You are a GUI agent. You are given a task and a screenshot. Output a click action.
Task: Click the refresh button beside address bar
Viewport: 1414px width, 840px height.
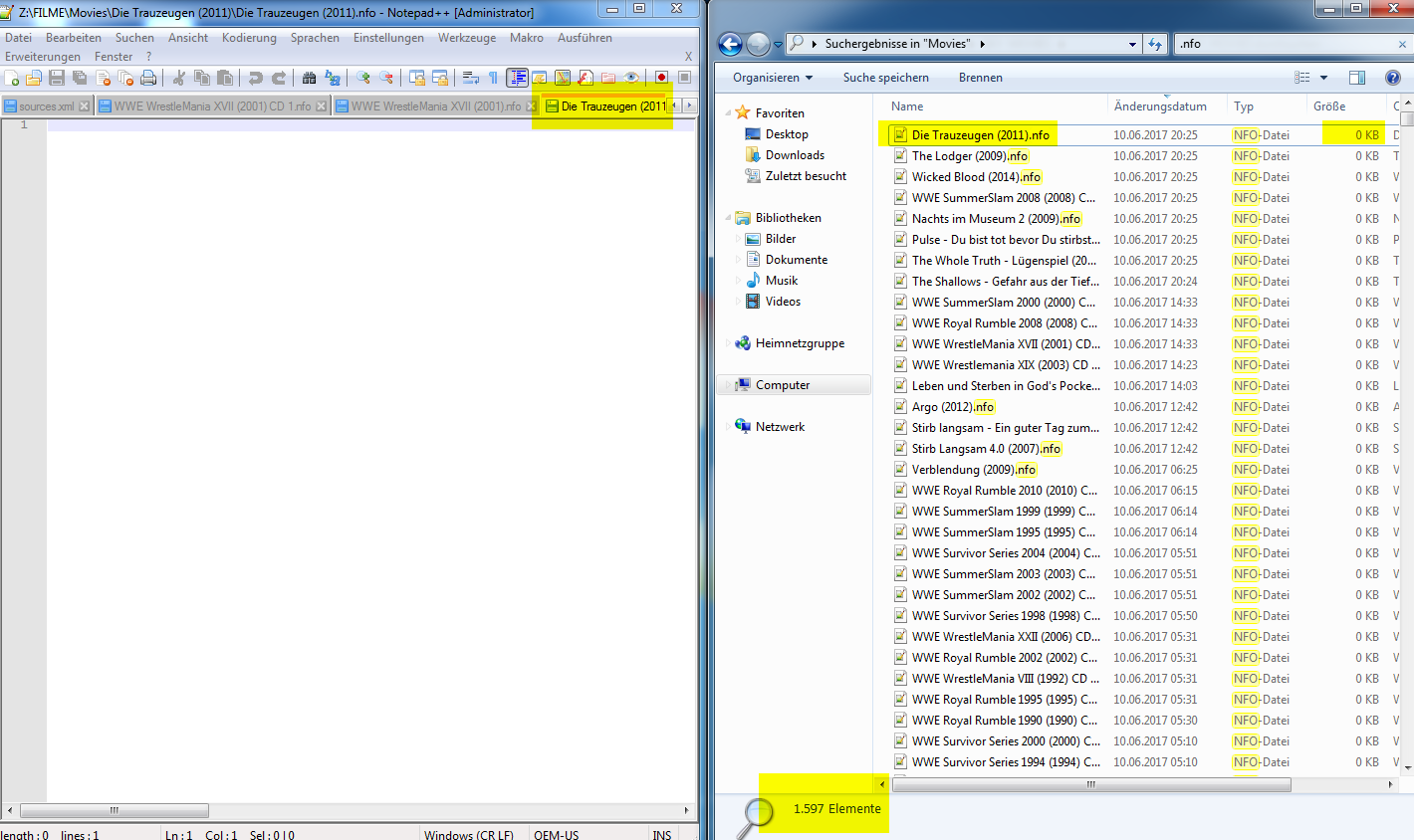[x=1155, y=44]
